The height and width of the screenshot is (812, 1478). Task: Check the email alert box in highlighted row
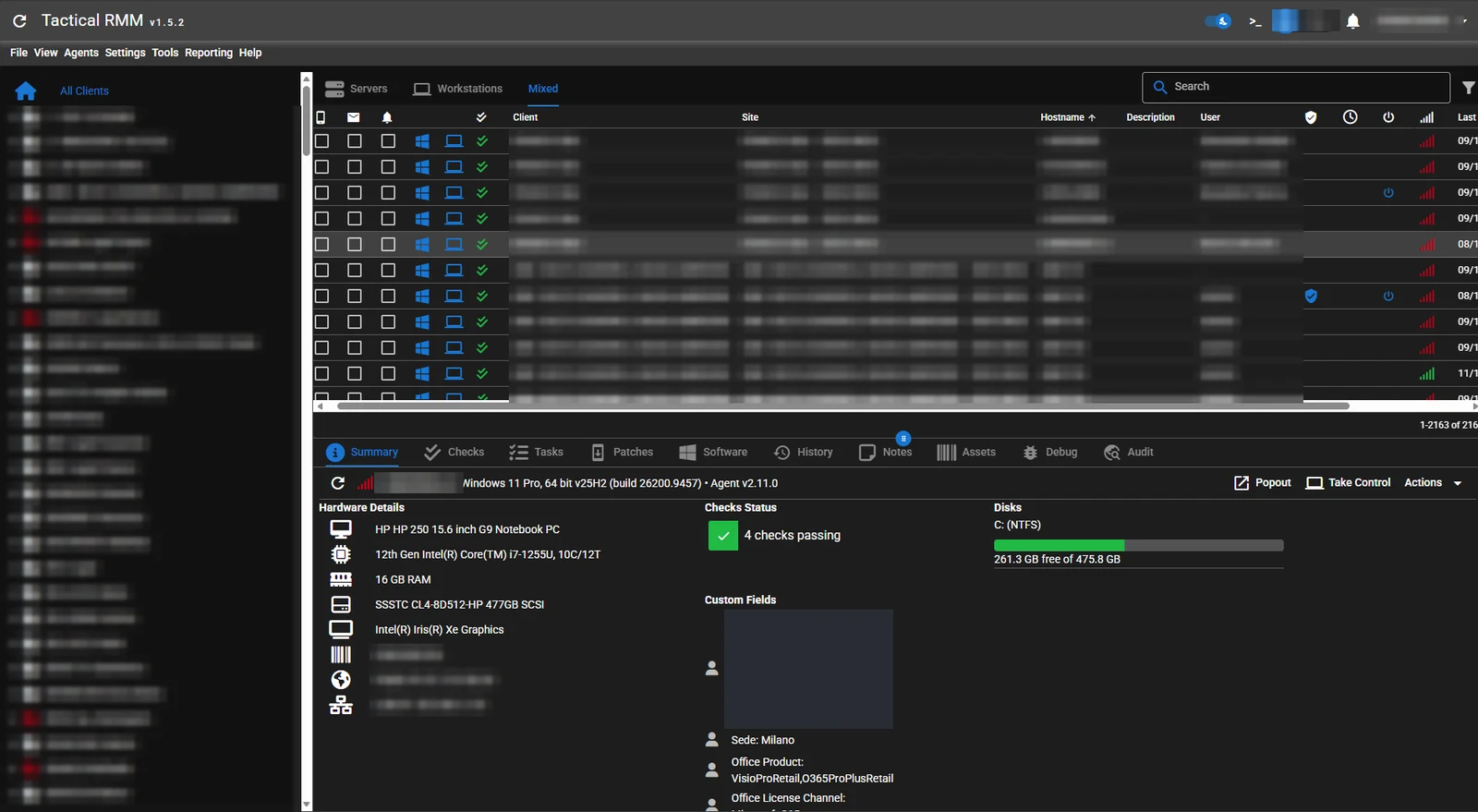[x=355, y=245]
